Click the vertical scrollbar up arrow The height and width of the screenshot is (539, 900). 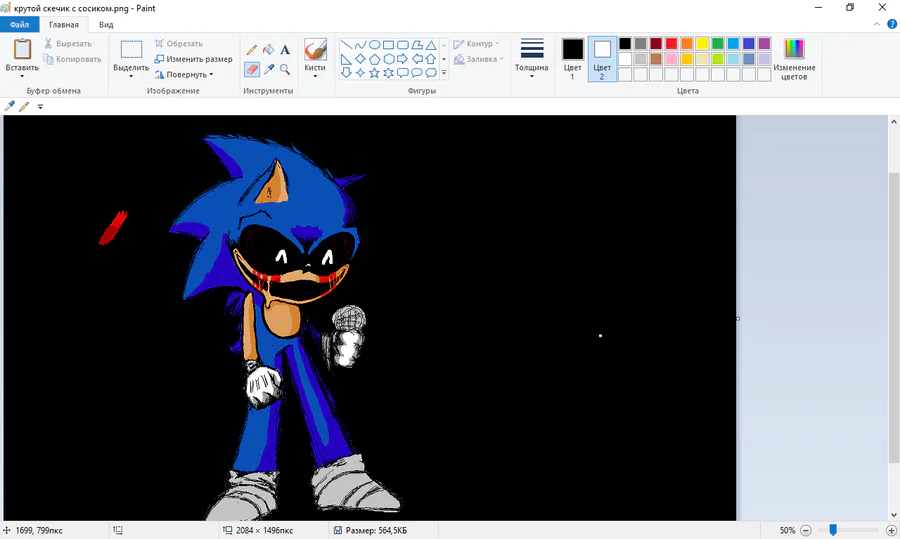point(894,122)
